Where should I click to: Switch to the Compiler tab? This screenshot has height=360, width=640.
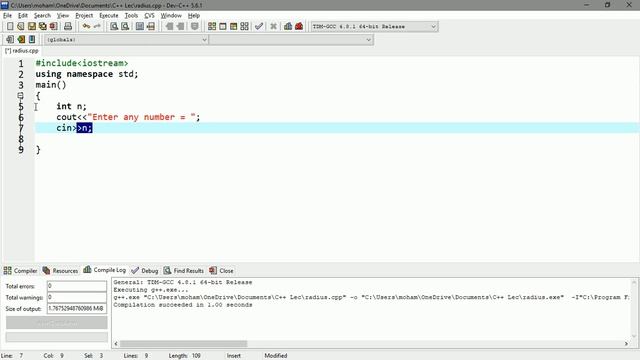pos(20,271)
